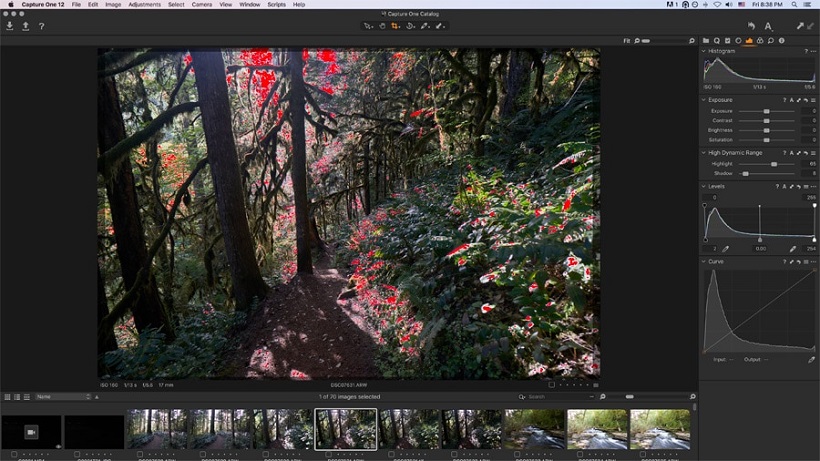820x461 pixels.
Task: Toggle the ascending sort arrow
Action: [x=97, y=397]
